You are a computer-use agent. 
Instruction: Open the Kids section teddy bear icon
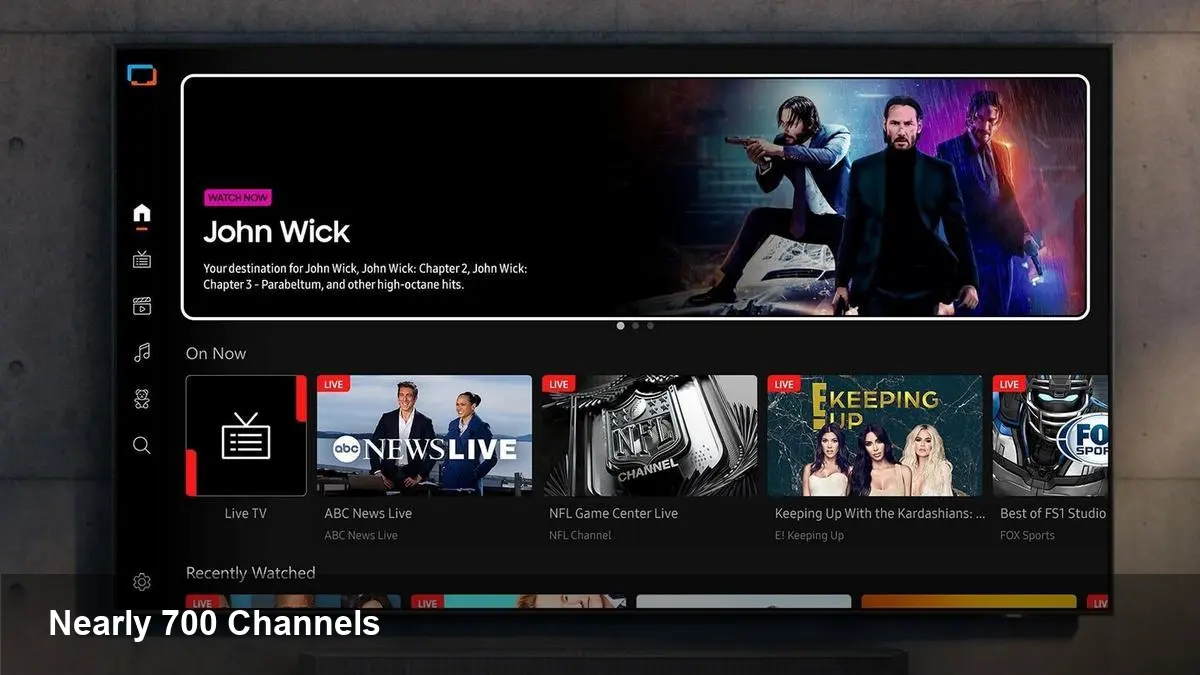click(141, 398)
